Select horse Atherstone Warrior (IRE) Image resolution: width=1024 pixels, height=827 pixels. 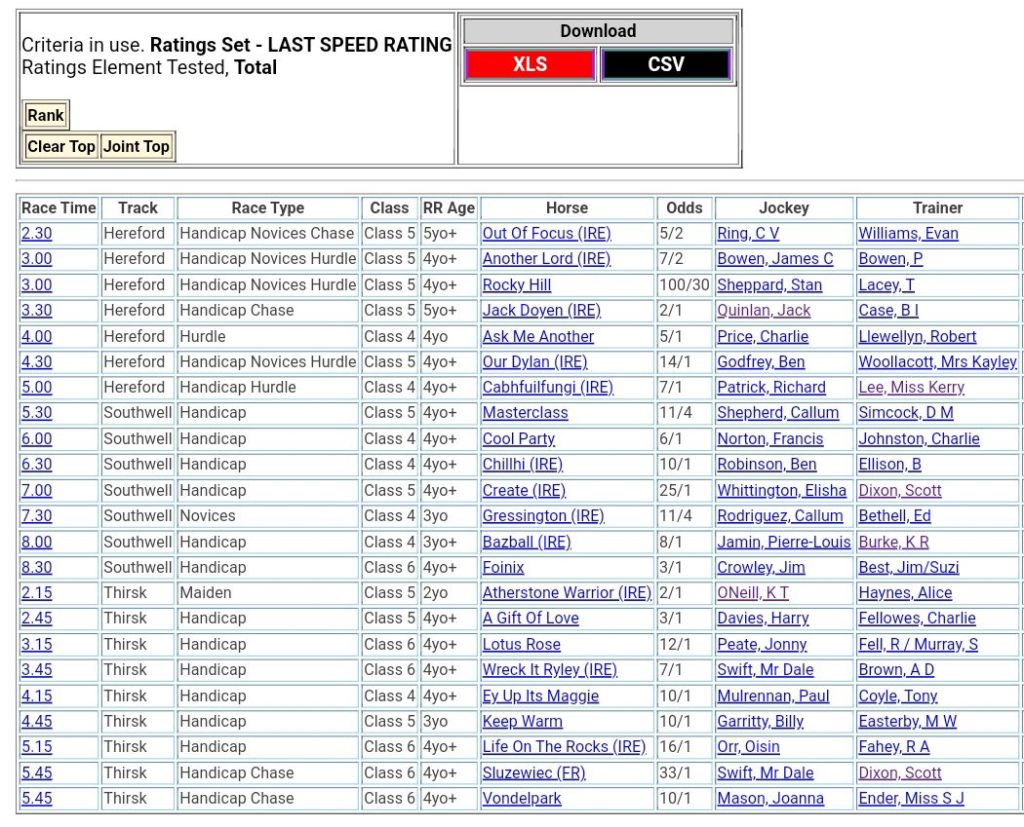pyautogui.click(x=566, y=593)
